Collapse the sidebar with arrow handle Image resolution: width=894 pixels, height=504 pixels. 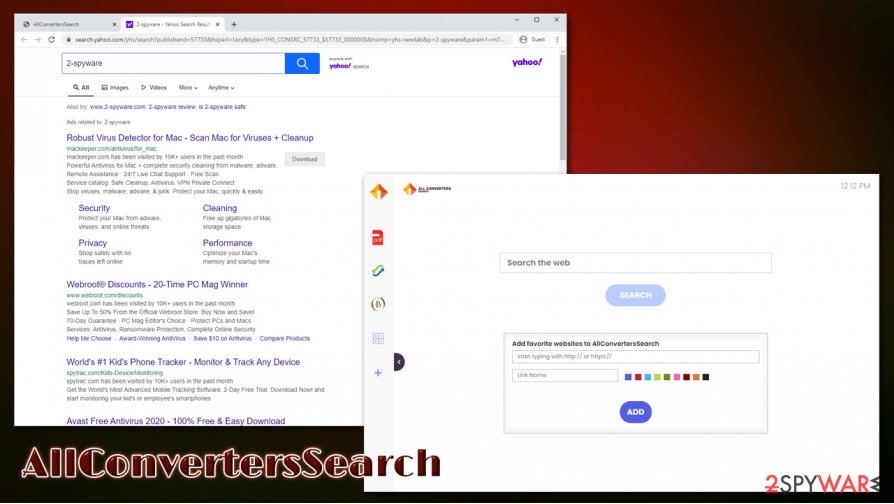[x=399, y=361]
